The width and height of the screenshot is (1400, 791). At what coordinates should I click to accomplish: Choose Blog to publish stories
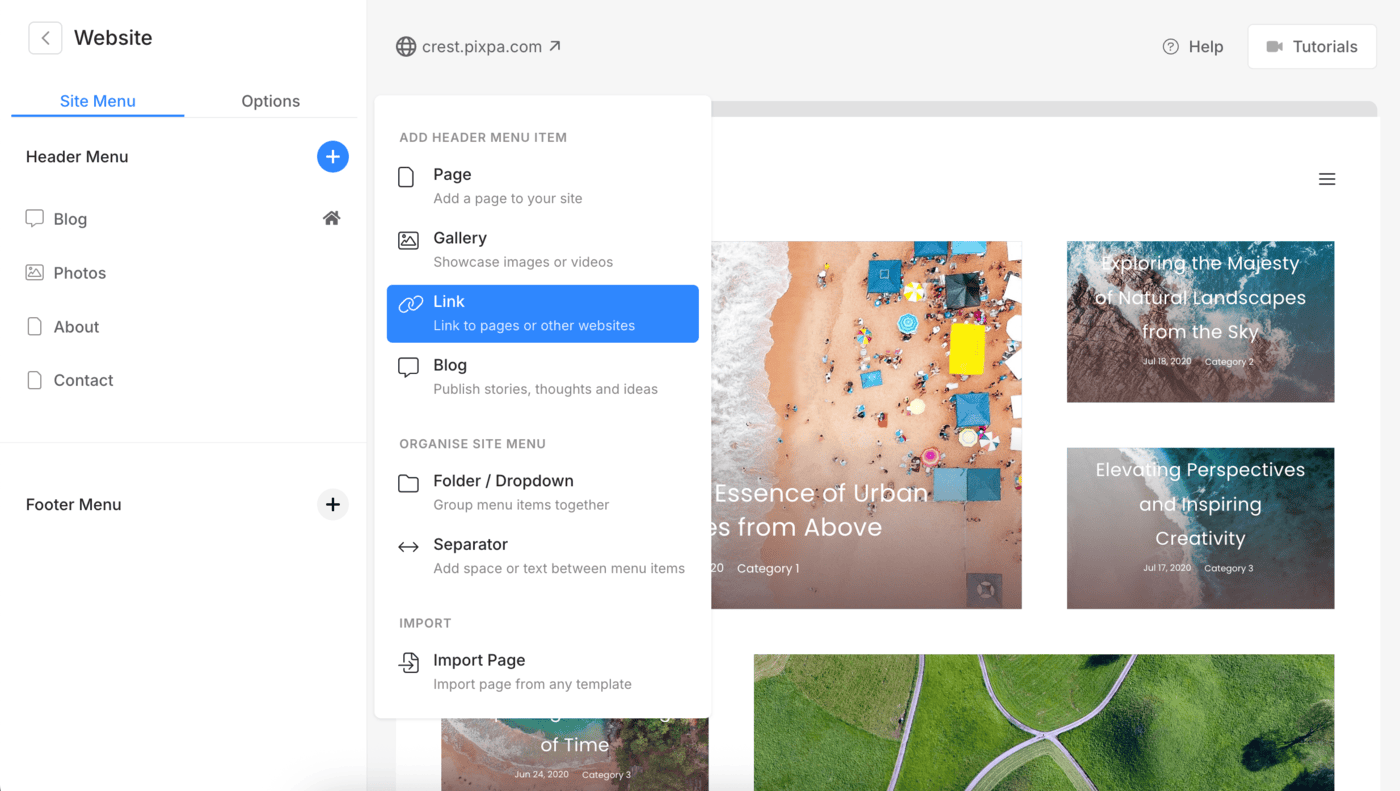tap(543, 377)
